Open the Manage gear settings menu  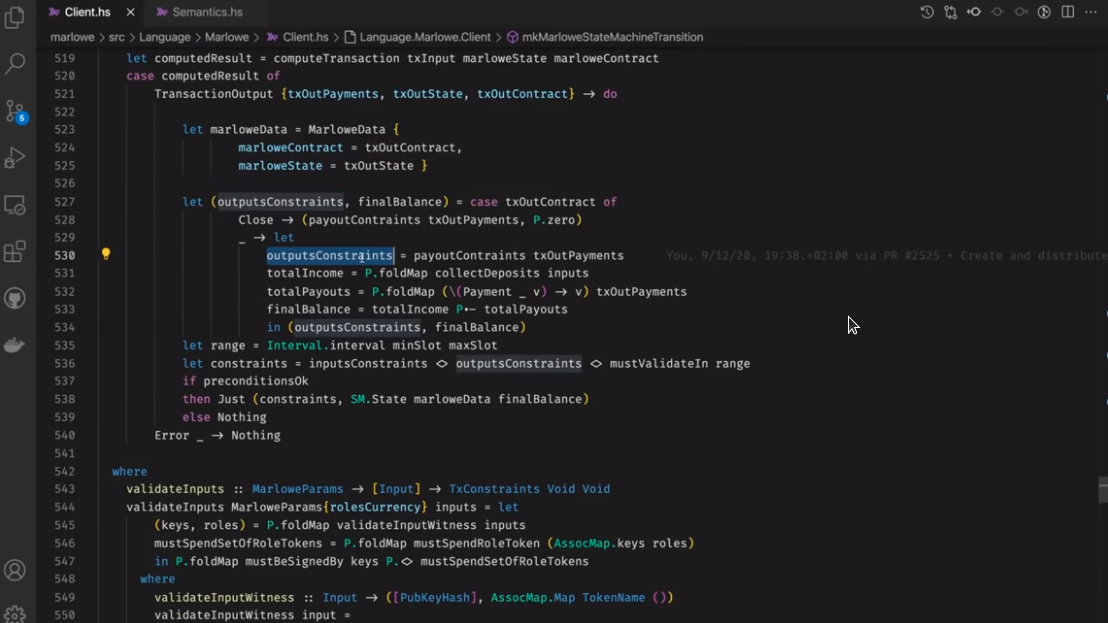tap(15, 613)
